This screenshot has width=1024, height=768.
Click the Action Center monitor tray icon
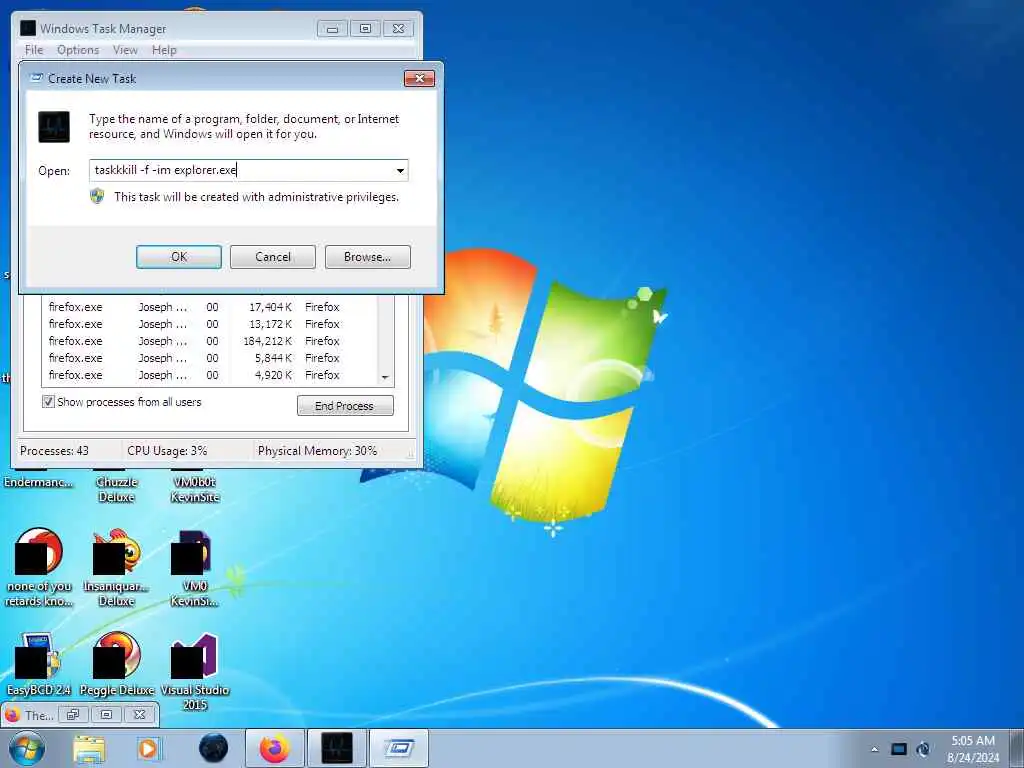click(x=899, y=749)
